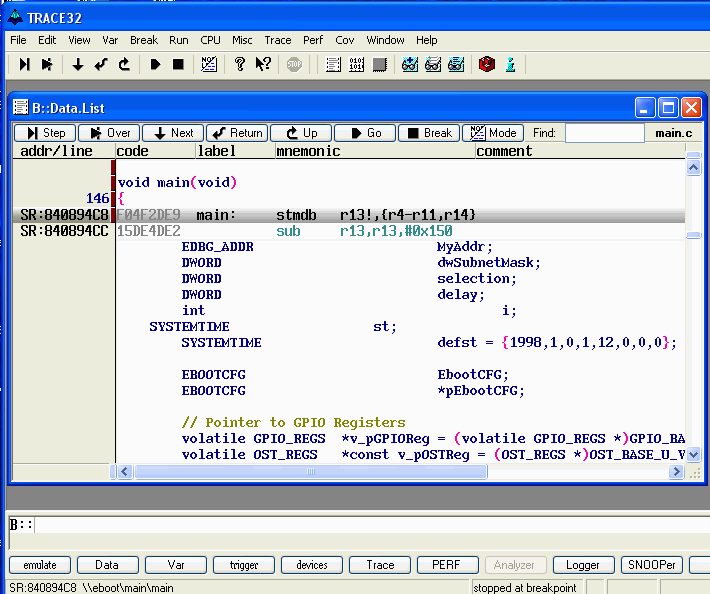Click the TRACE32 application title icon
This screenshot has width=710, height=594.
click(15, 18)
